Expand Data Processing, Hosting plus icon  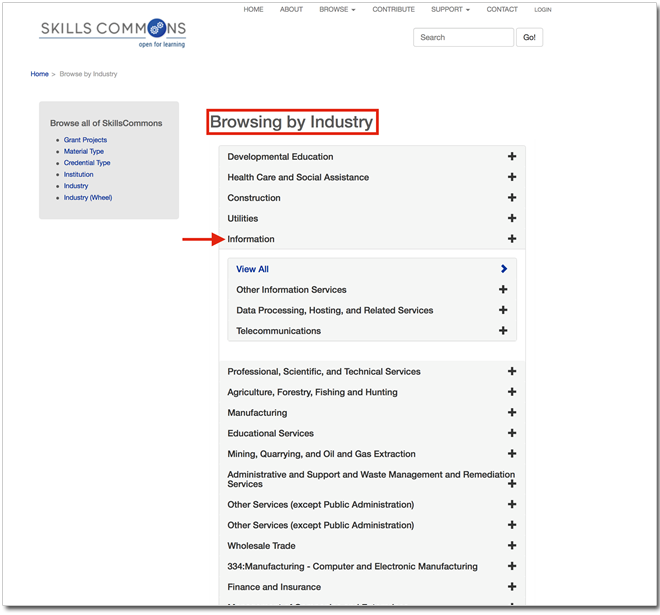(x=503, y=310)
